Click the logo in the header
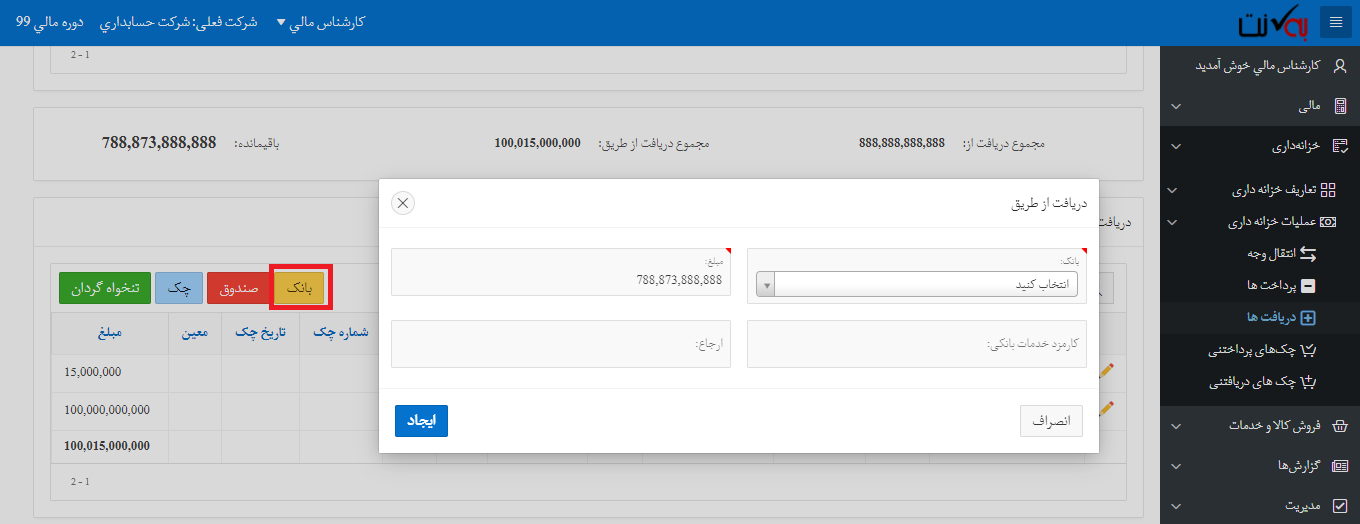The width and height of the screenshot is (1360, 524). tap(1274, 24)
